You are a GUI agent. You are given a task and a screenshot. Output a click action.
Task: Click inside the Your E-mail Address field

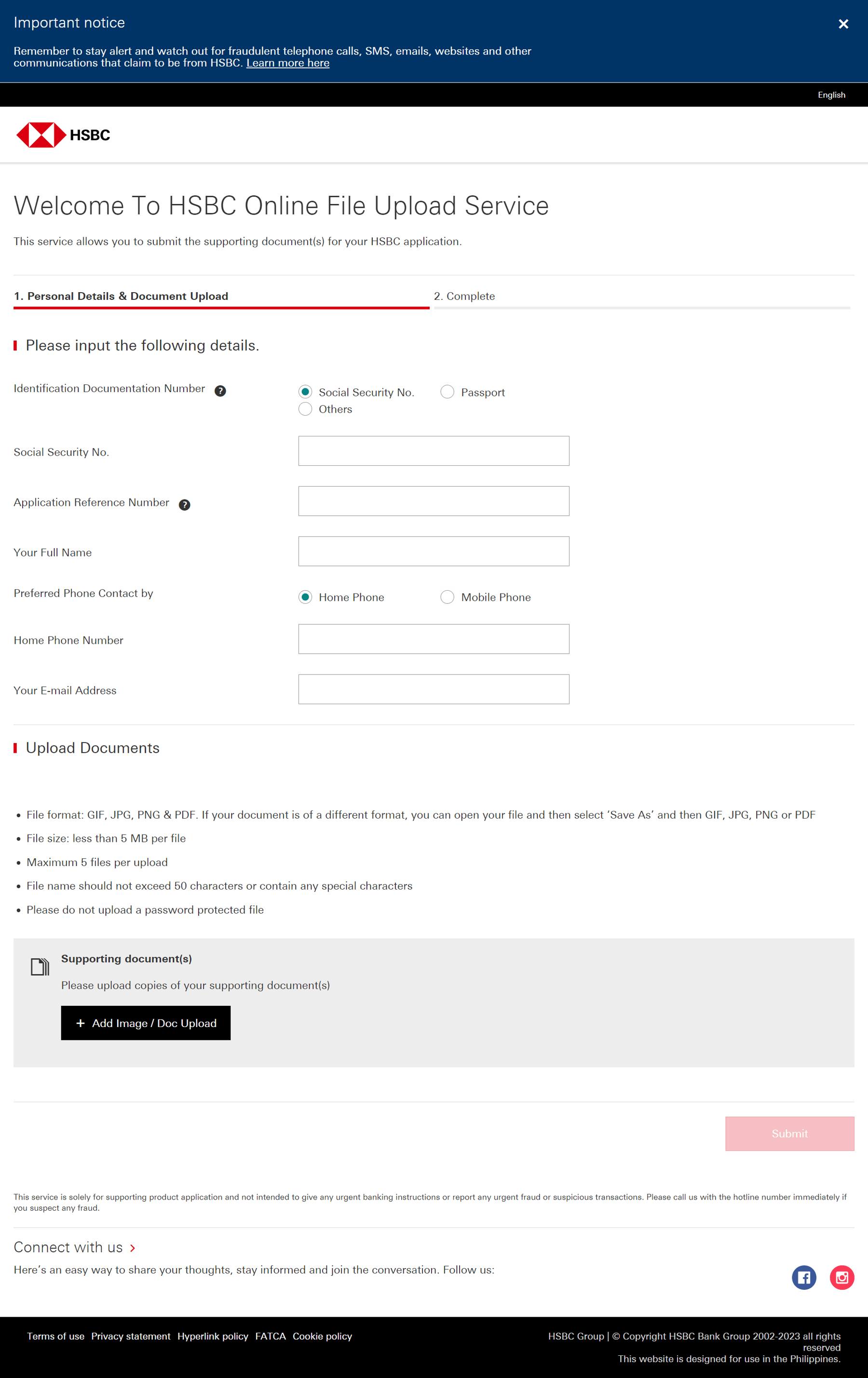pyautogui.click(x=433, y=689)
